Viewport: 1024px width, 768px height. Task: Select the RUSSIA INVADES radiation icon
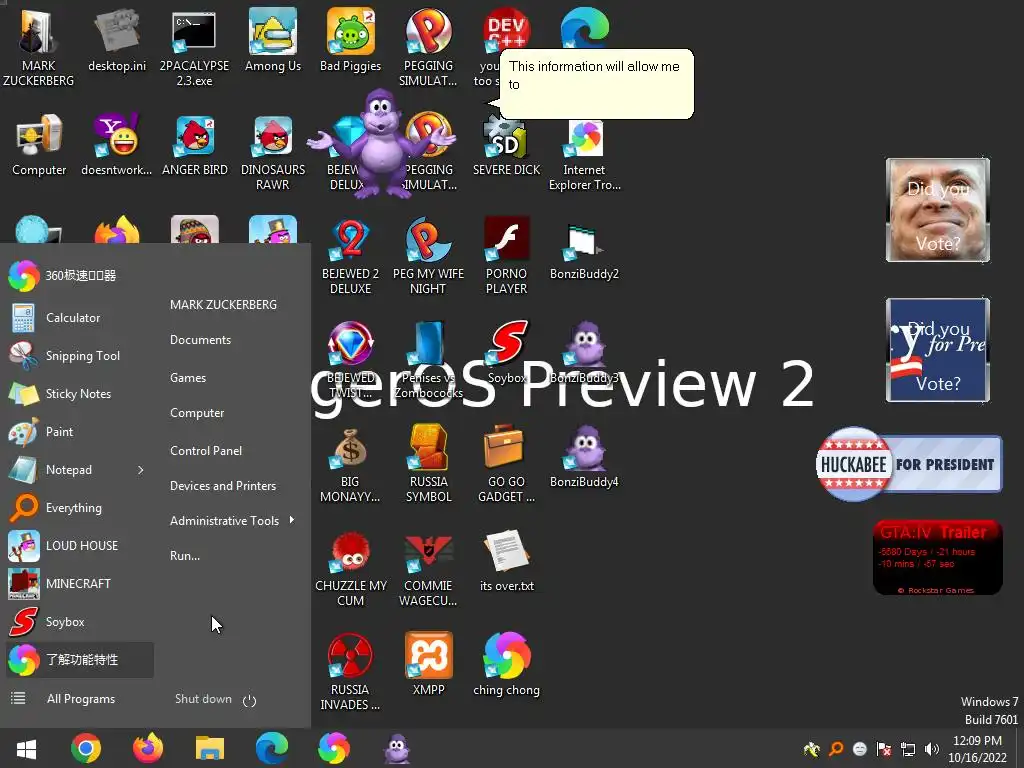click(350, 671)
